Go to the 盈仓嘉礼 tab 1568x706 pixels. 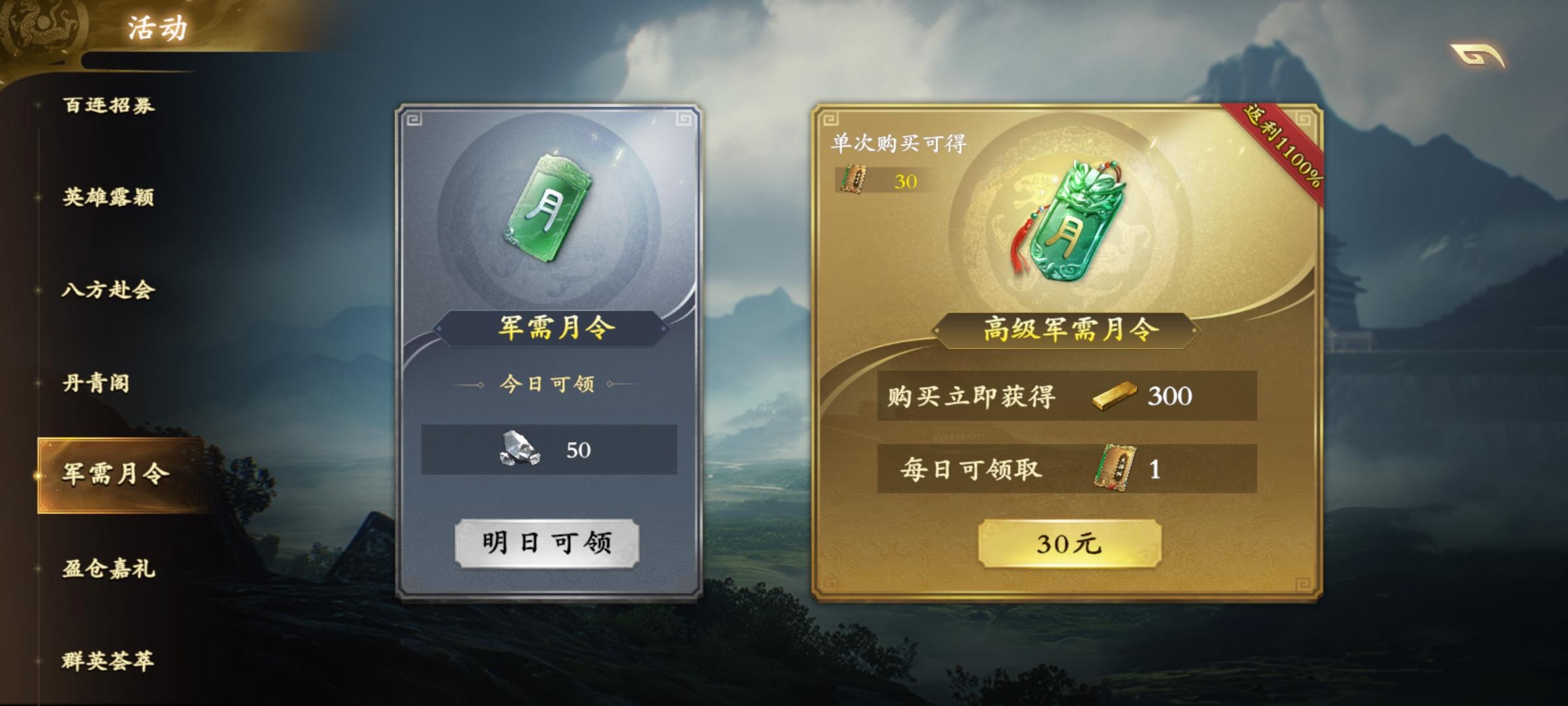coord(109,568)
